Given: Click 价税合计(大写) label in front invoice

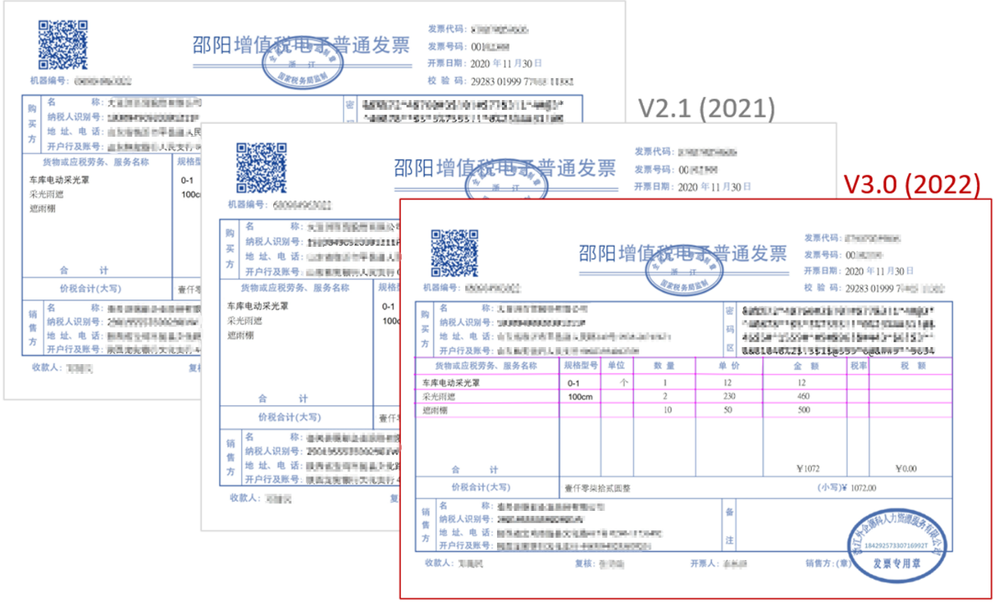Looking at the screenshot, I should tap(481, 487).
